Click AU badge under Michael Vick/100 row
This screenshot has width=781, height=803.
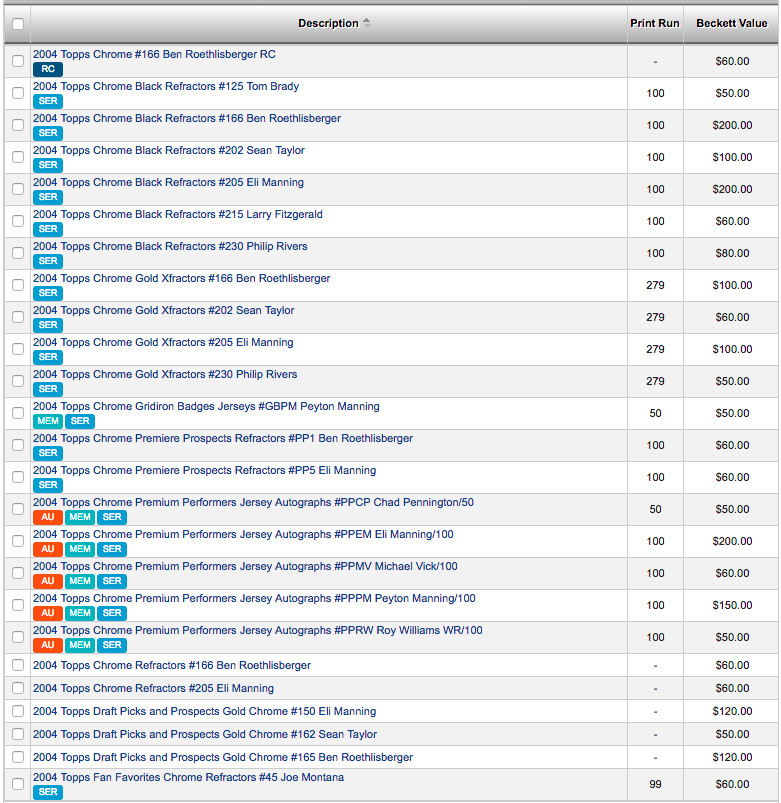48,581
